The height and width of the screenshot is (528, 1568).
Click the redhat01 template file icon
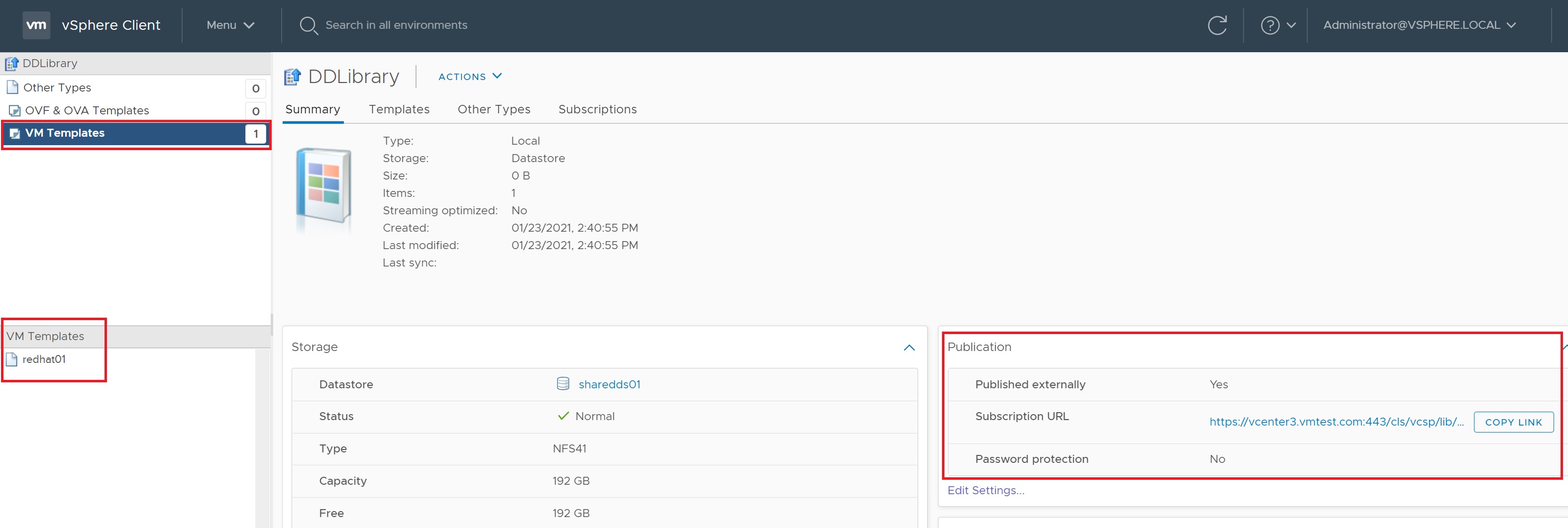[11, 359]
